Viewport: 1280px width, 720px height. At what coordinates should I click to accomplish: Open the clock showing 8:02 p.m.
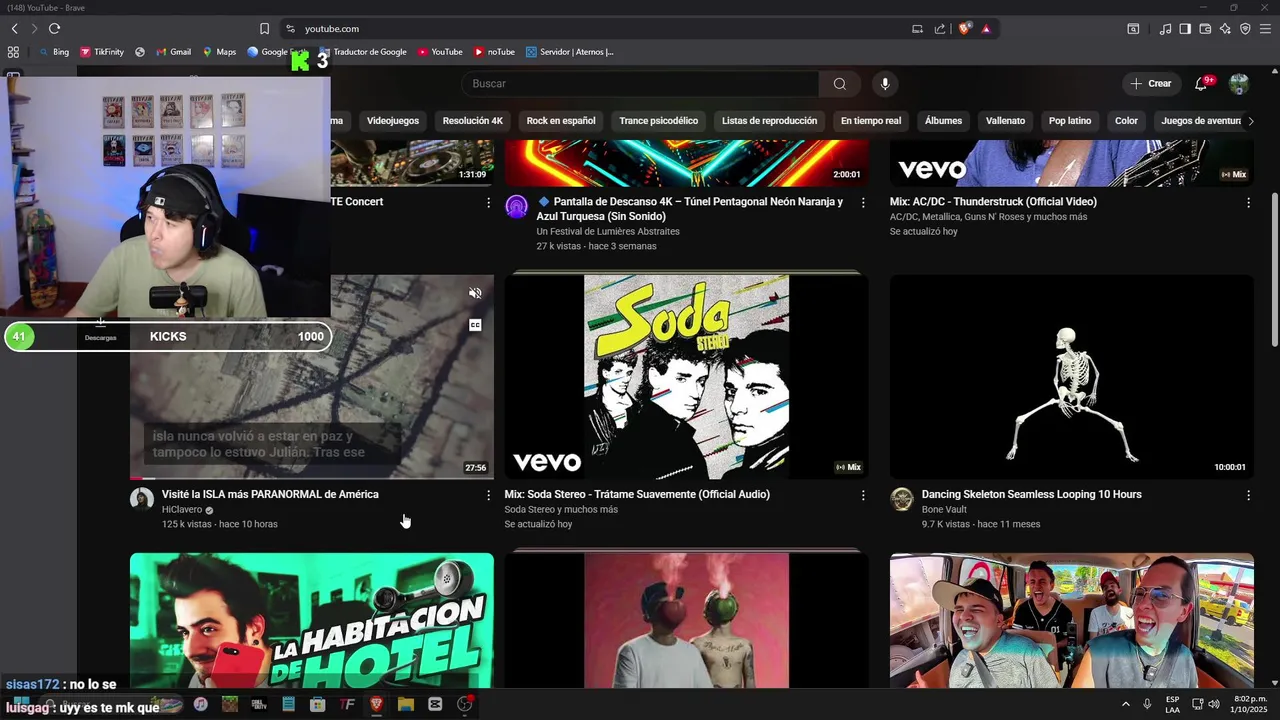click(1249, 704)
